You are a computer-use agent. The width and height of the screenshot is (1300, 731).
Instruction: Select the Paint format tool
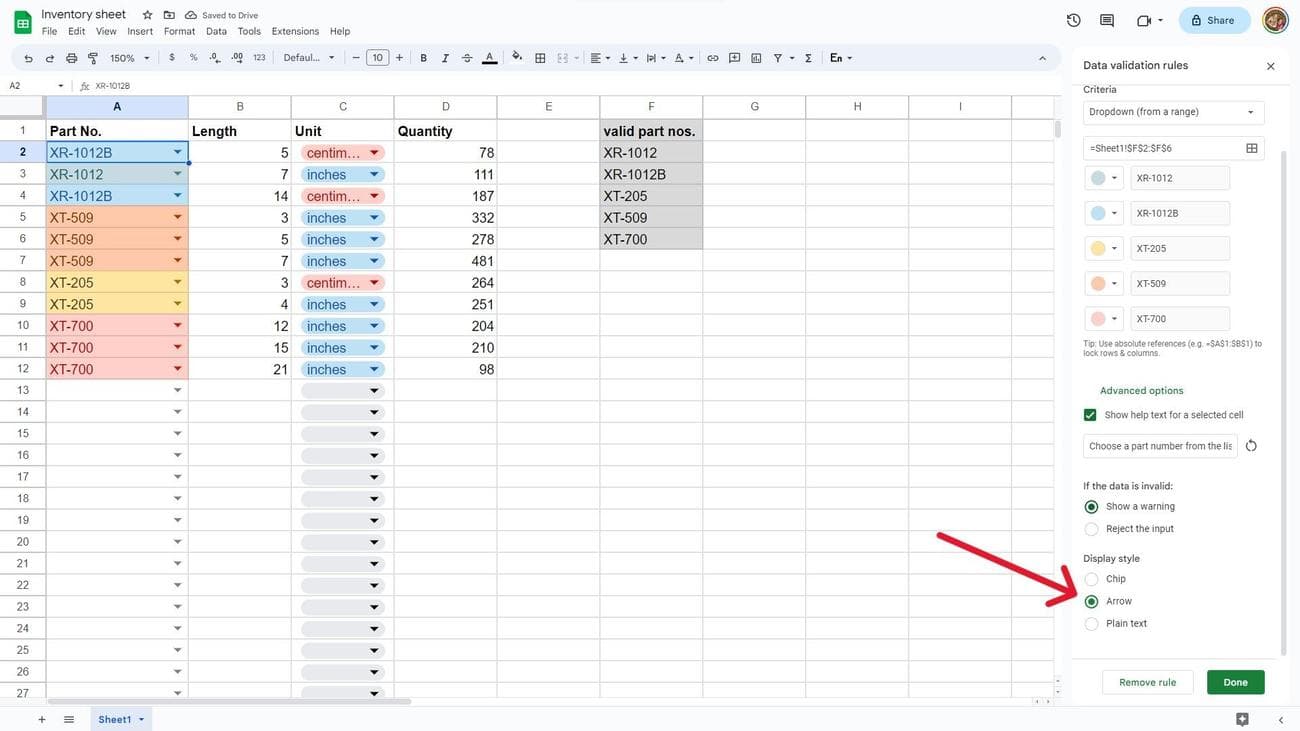93,58
